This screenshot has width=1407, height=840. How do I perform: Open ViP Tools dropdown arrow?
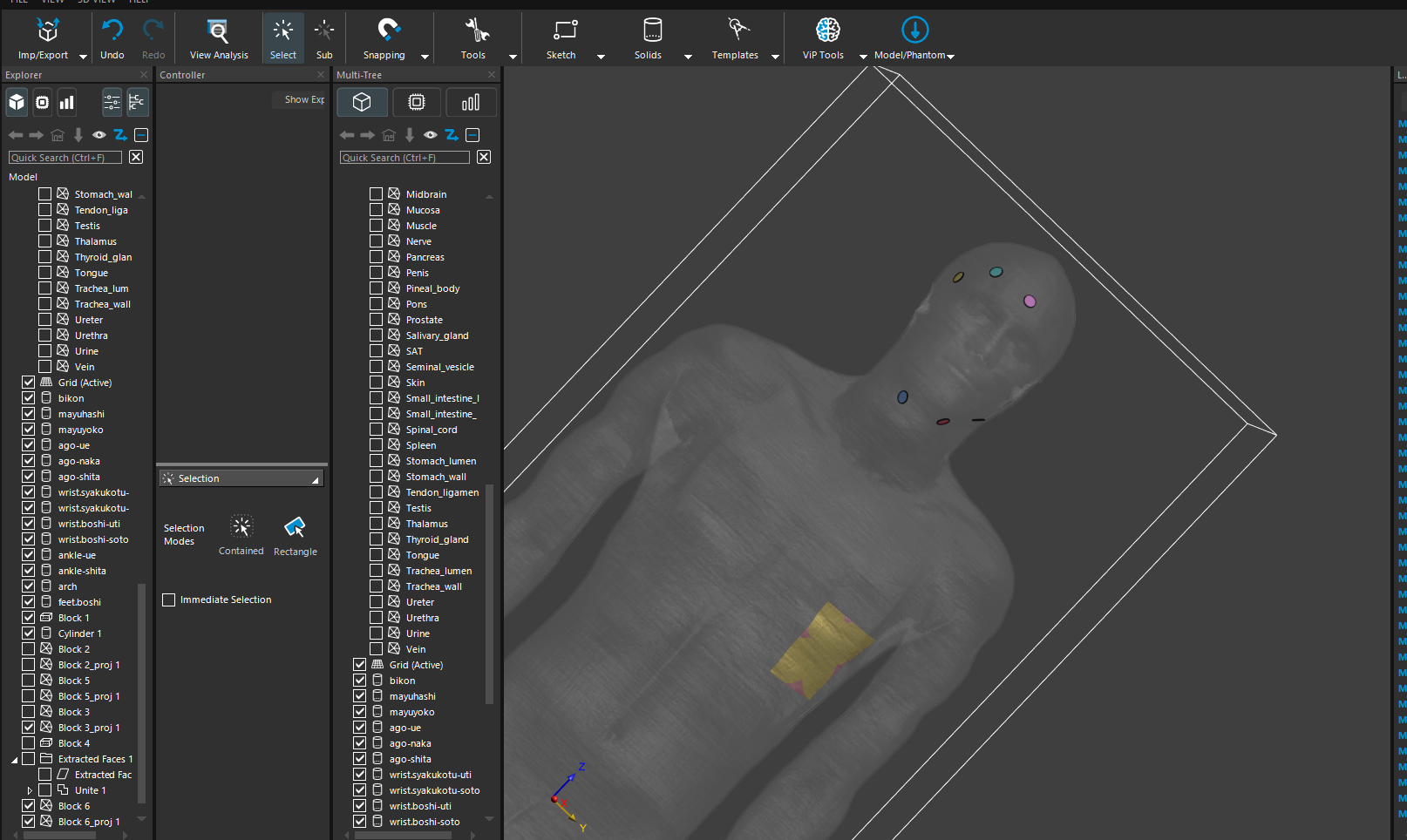click(863, 57)
